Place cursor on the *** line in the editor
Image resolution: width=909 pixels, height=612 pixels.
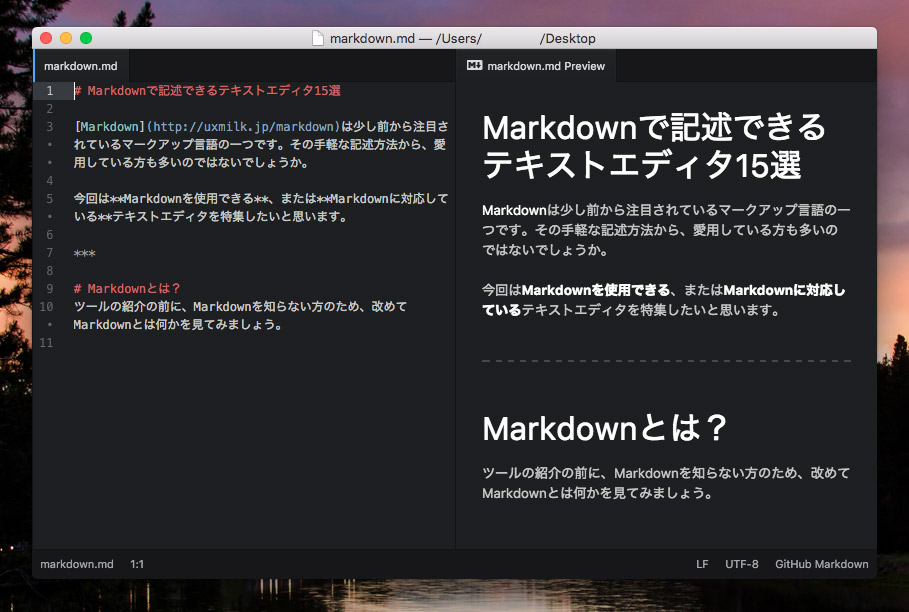click(85, 253)
